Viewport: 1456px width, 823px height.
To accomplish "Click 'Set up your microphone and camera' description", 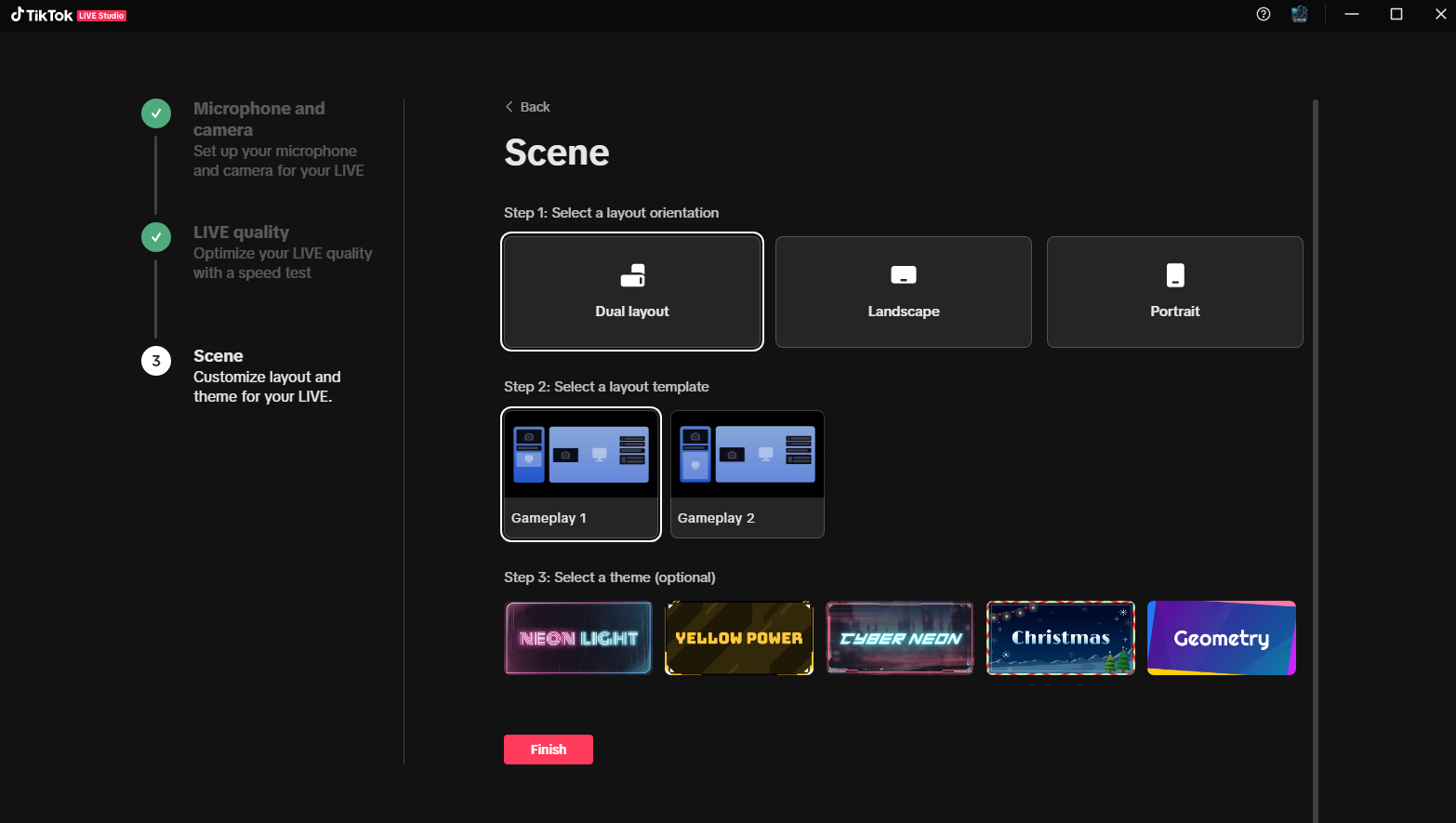I will [x=279, y=161].
